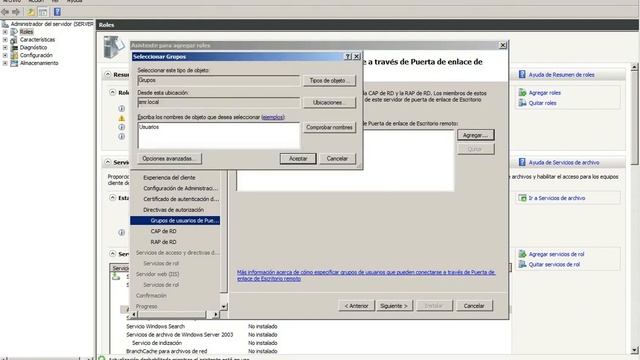
Task: Select CAP de RD wizard step
Action: 163,231
